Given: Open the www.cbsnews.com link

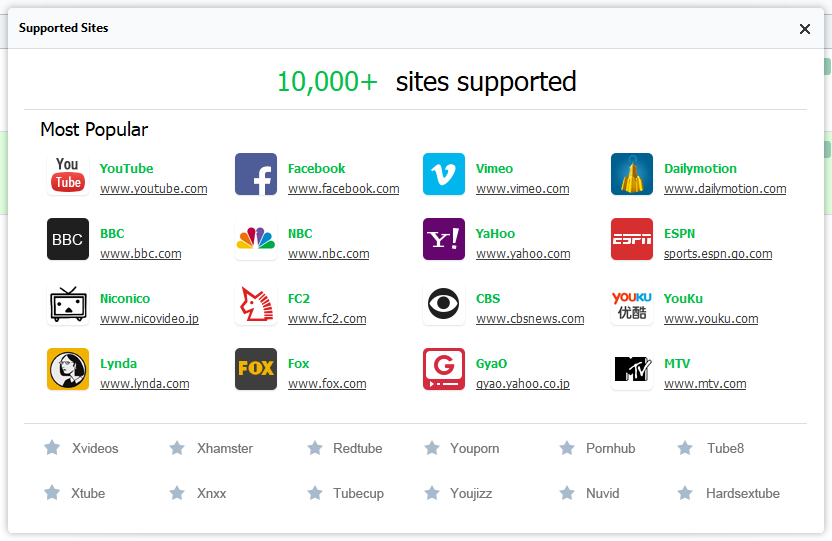Looking at the screenshot, I should (x=530, y=319).
